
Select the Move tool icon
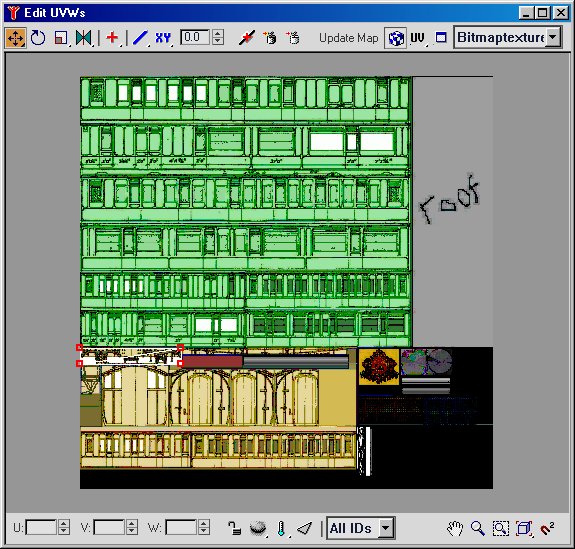tap(15, 38)
